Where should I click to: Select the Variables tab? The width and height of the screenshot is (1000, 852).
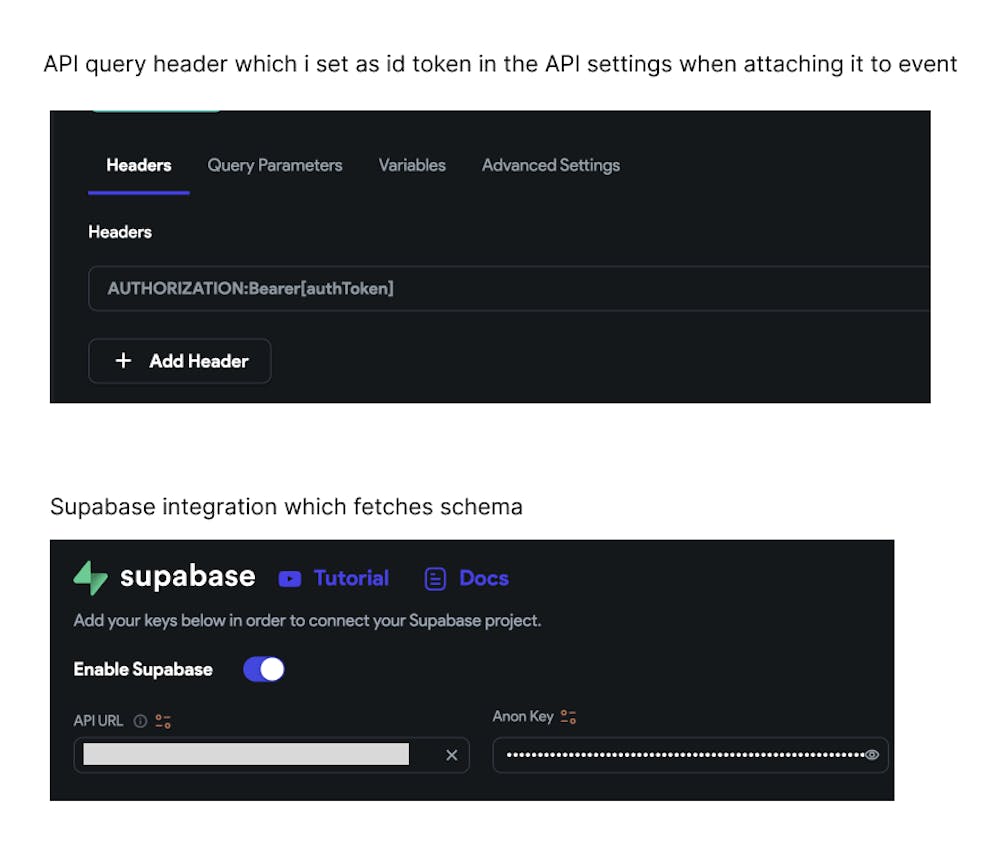(412, 165)
